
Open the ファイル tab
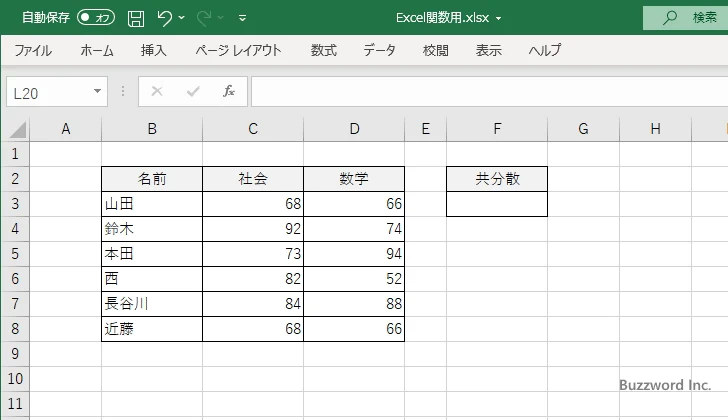tap(33, 50)
